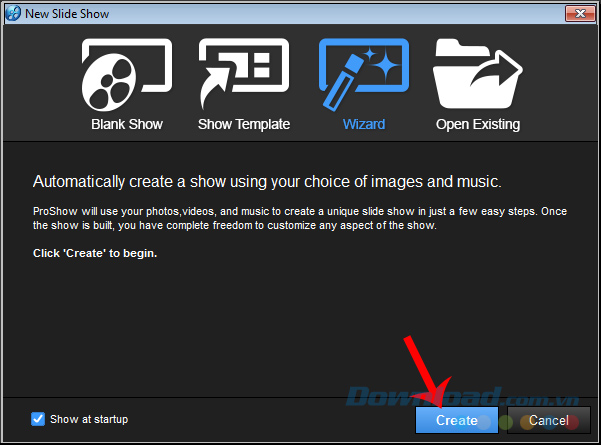Image resolution: width=601 pixels, height=445 pixels.
Task: Select the Wizard magic wand icon
Action: 364,75
